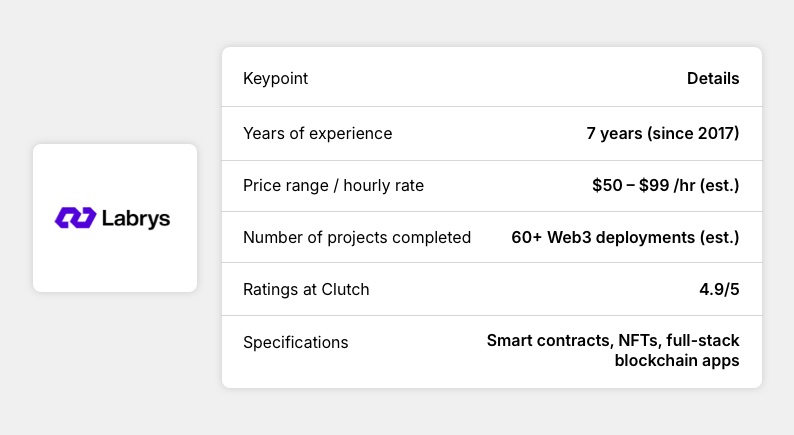Click the Labrys wordmark text

(x=136, y=218)
